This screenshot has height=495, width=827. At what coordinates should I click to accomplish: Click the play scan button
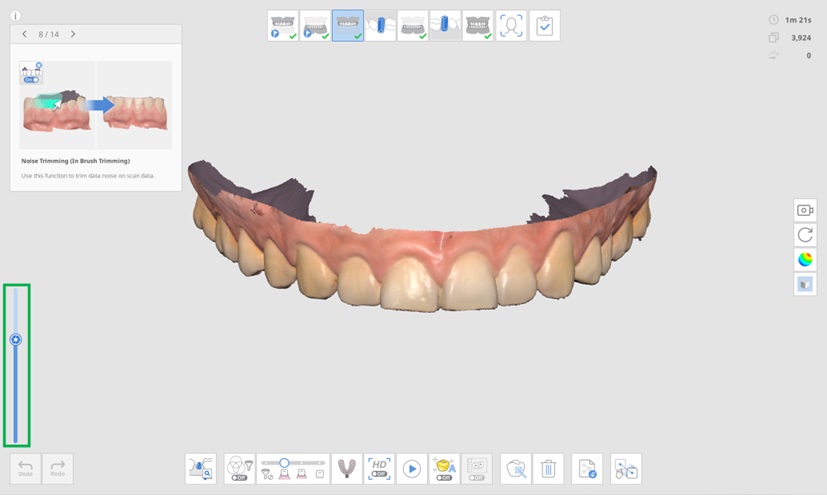(411, 468)
